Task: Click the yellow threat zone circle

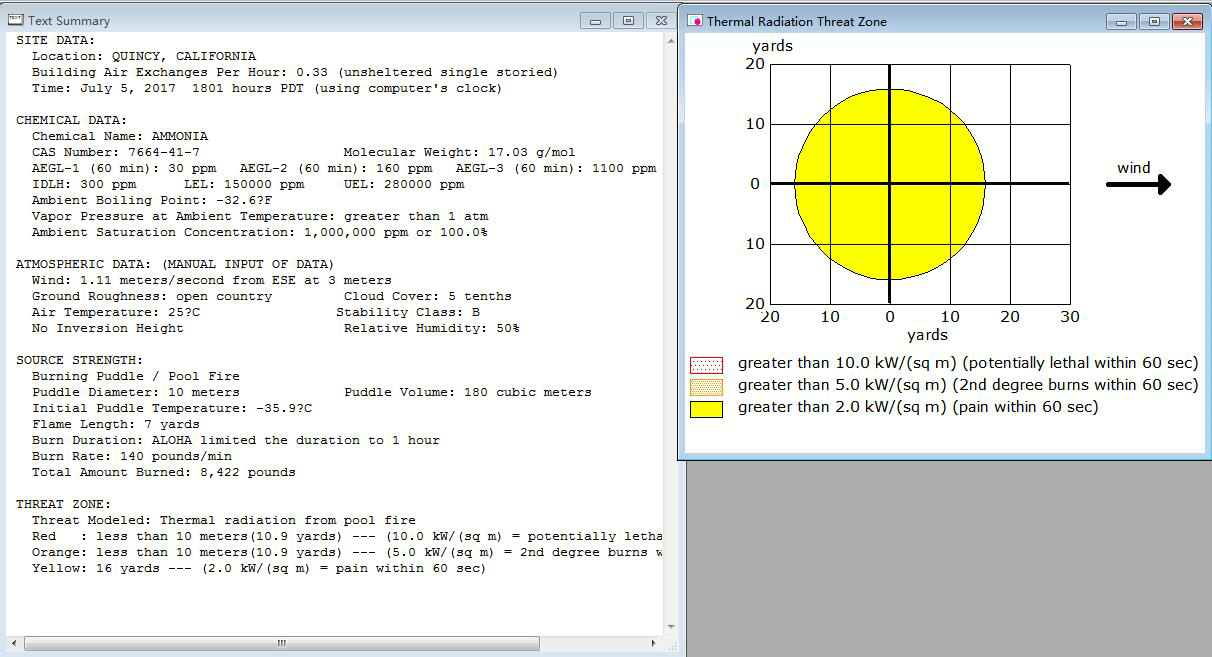Action: tap(890, 184)
